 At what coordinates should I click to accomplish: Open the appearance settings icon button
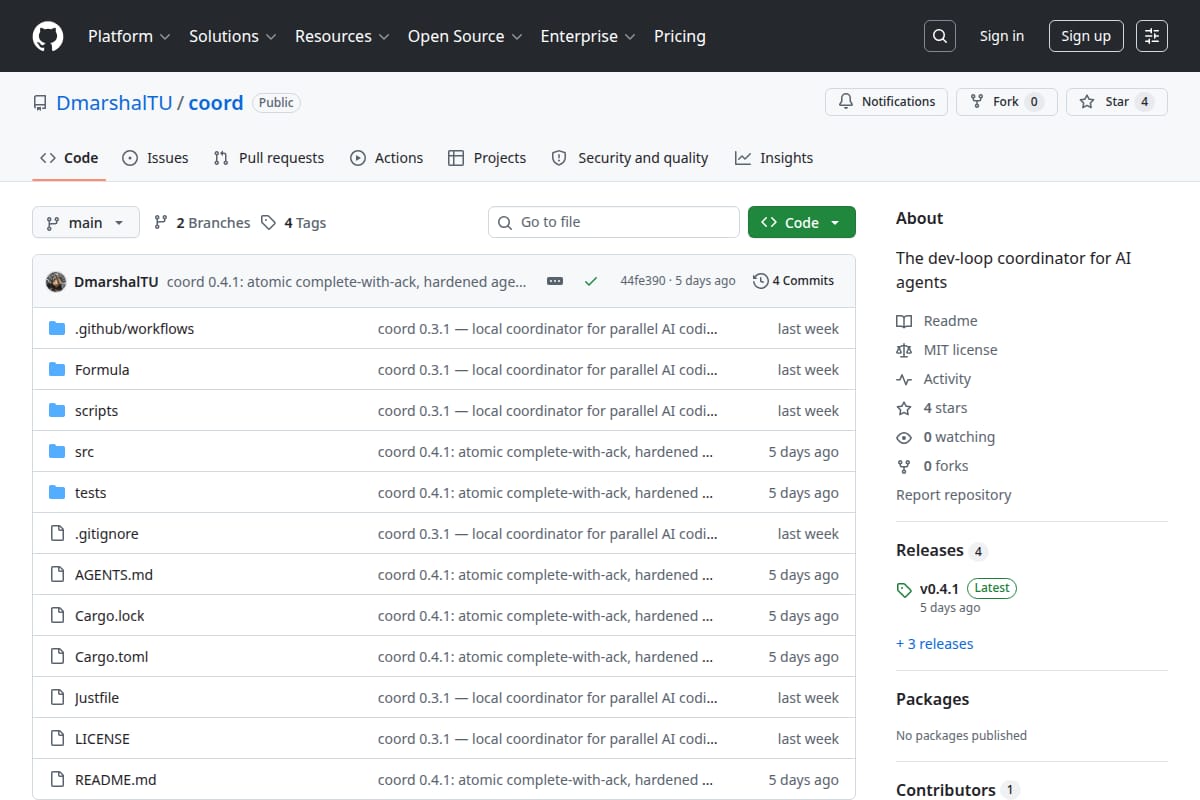pos(1152,36)
